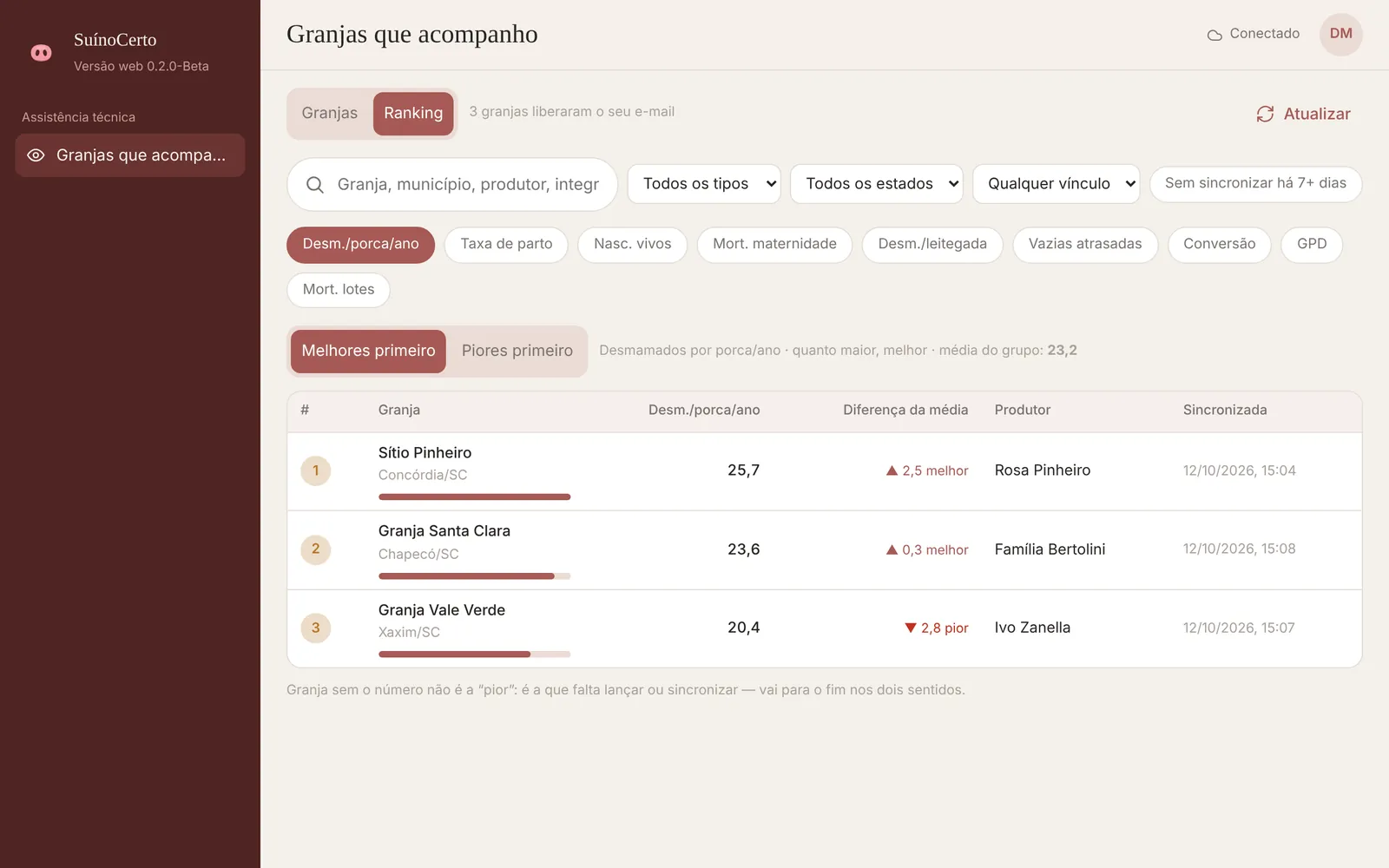Screen dimensions: 1389x868
Task: Select the Taxa de parto metric chip
Action: [x=506, y=245]
